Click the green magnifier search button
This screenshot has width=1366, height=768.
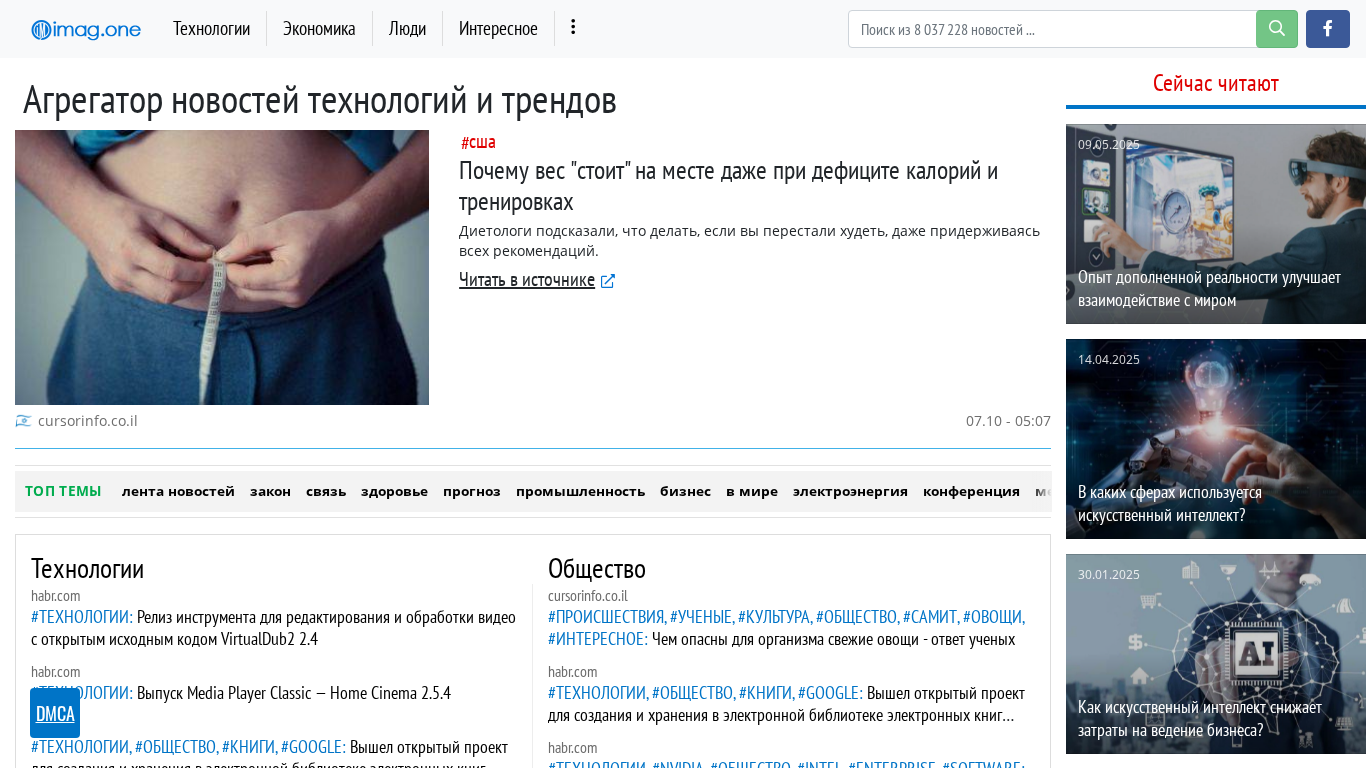pos(1277,29)
